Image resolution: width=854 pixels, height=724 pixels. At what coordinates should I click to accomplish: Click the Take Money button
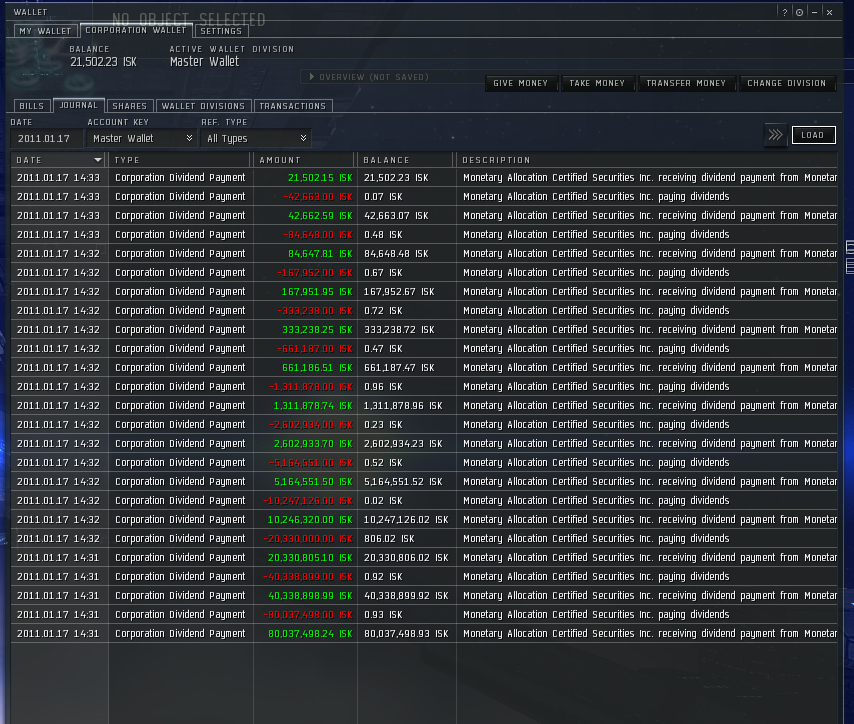click(x=597, y=83)
